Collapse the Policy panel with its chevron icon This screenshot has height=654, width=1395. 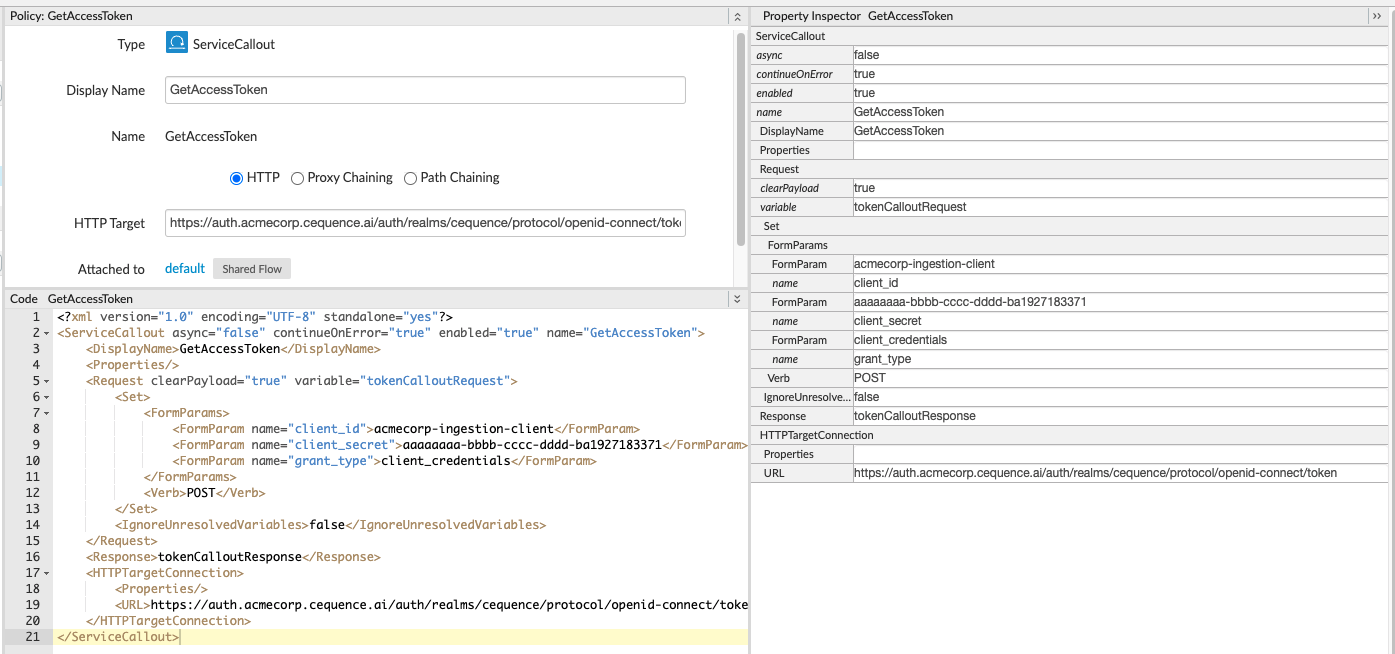click(737, 16)
